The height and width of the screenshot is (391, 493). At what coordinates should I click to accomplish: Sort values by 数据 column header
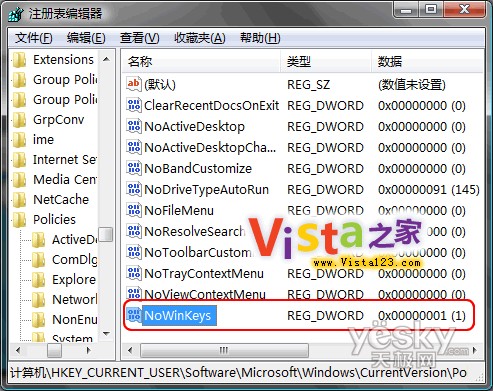pyautogui.click(x=427, y=62)
